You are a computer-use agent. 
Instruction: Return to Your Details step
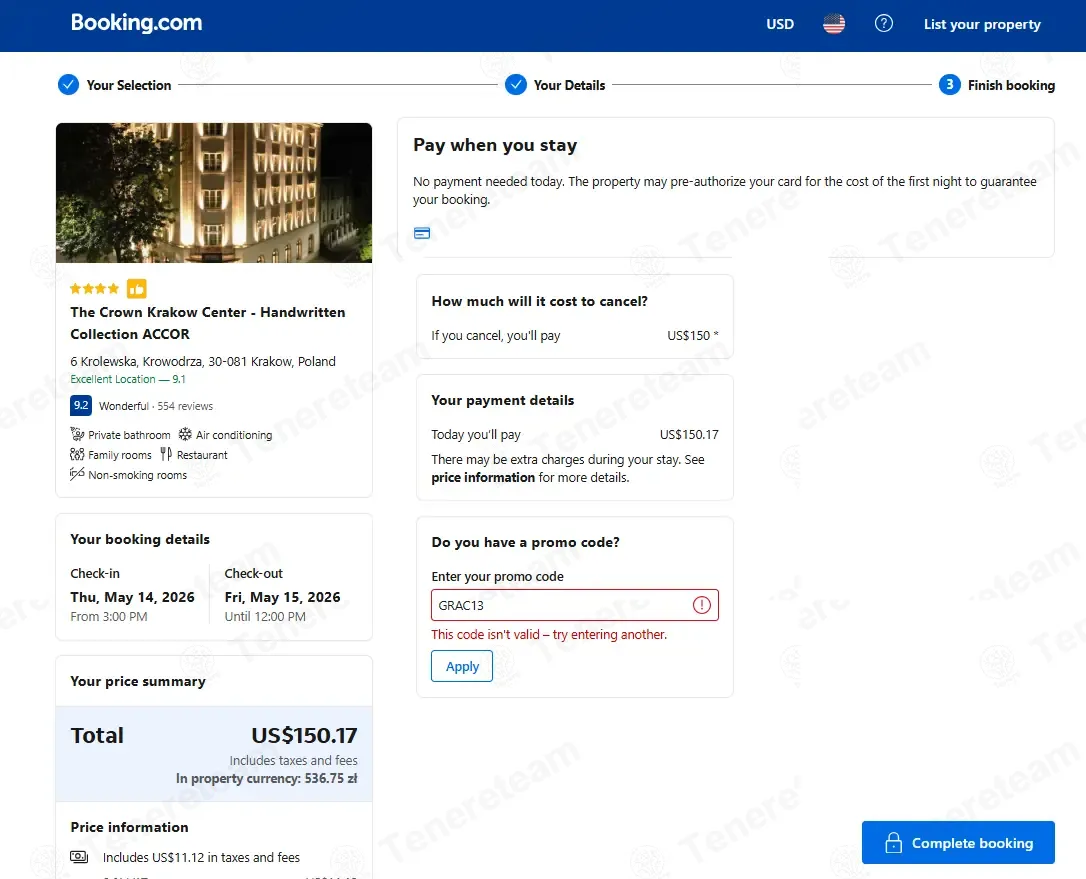pyautogui.click(x=569, y=85)
